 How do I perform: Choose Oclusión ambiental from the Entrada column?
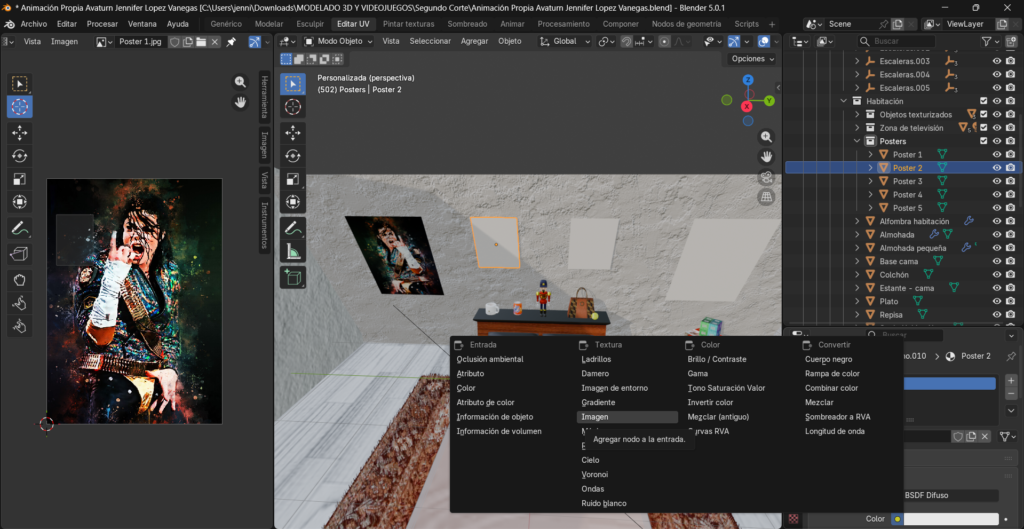(x=490, y=359)
